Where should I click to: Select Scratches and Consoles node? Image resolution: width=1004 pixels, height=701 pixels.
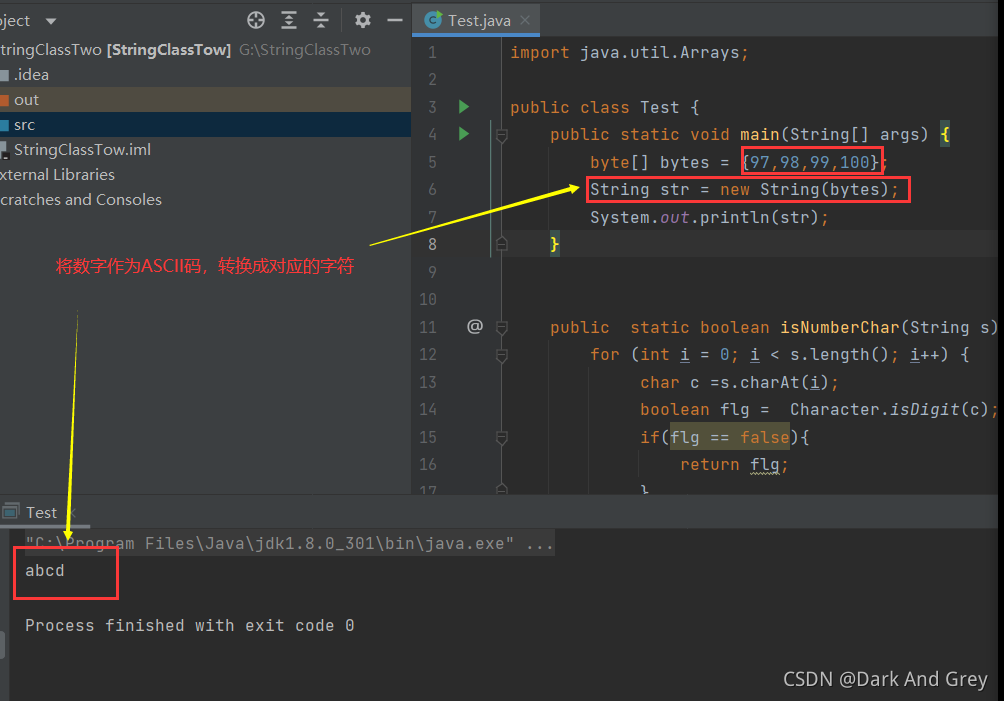205,200
